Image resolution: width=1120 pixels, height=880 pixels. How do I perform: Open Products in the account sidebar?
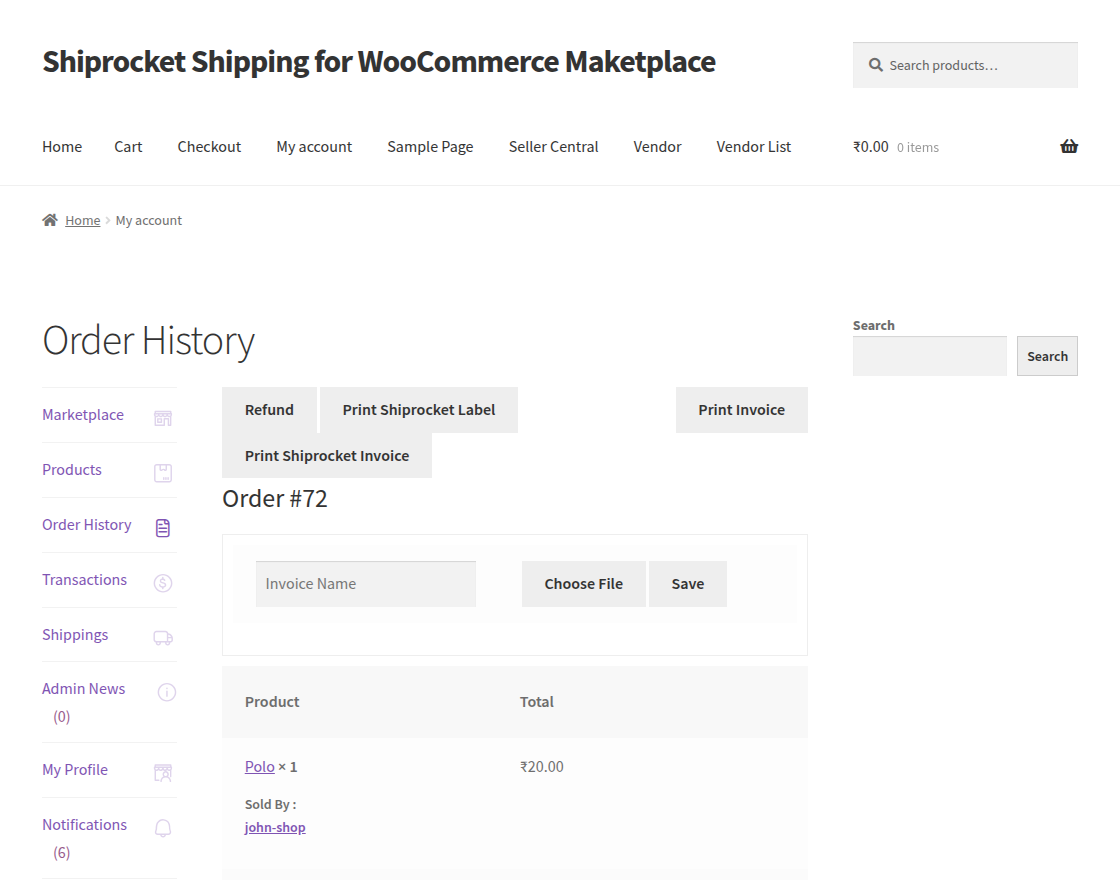[x=71, y=470]
